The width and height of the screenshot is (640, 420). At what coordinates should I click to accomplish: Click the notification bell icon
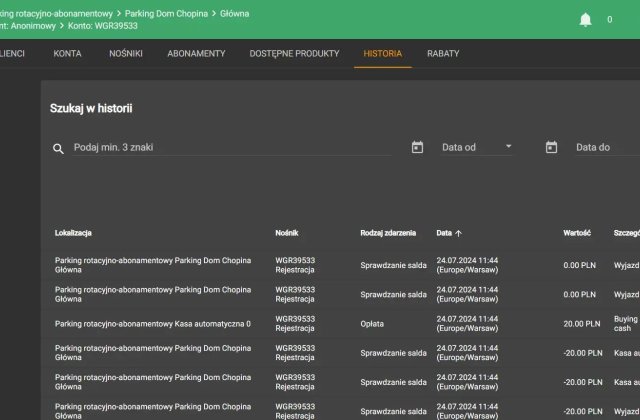tap(585, 20)
